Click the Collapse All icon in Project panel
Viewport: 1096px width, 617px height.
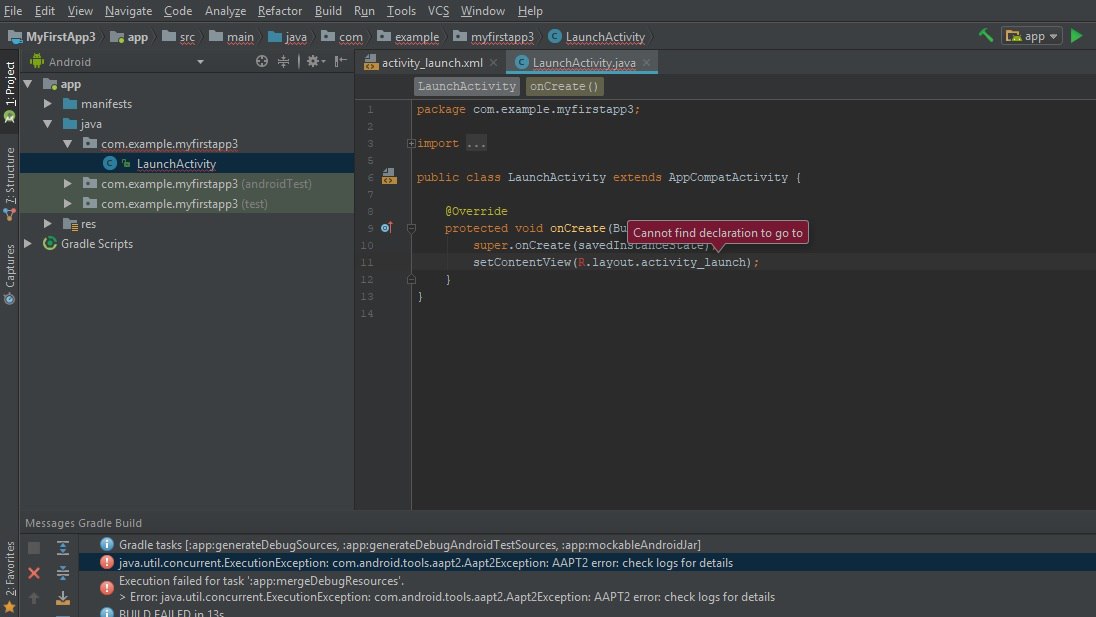283,61
